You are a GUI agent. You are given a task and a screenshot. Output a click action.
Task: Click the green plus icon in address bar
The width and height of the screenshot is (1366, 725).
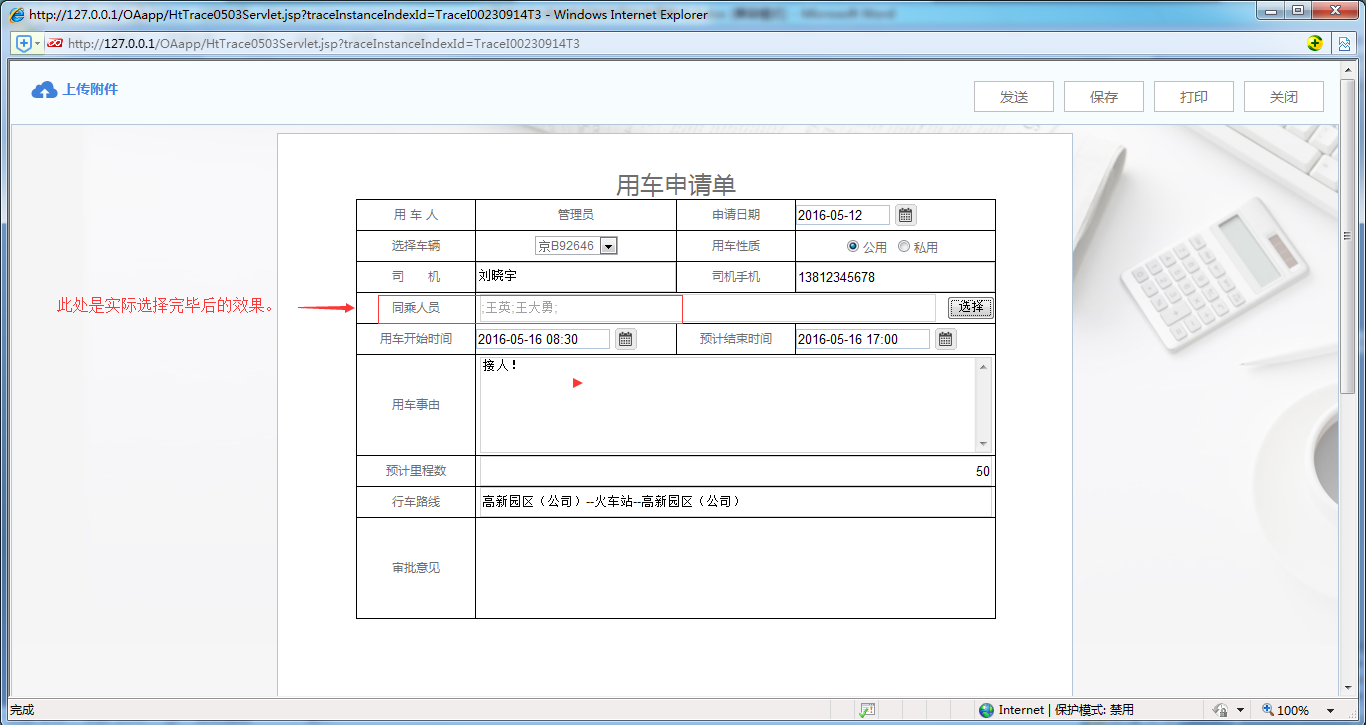1316,43
